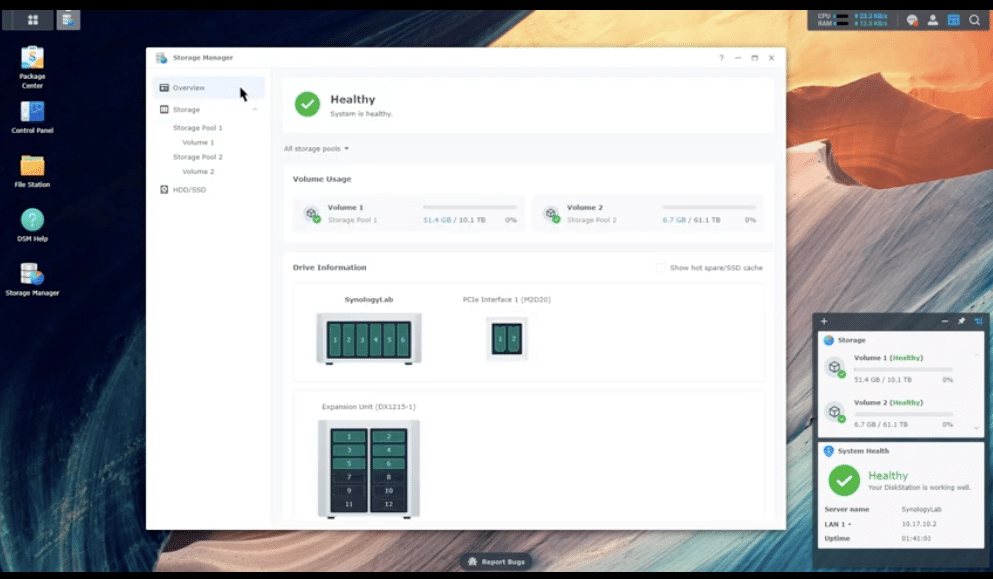The width and height of the screenshot is (993, 579).
Task: Click the Storage Manager title bar icon
Action: pos(161,58)
